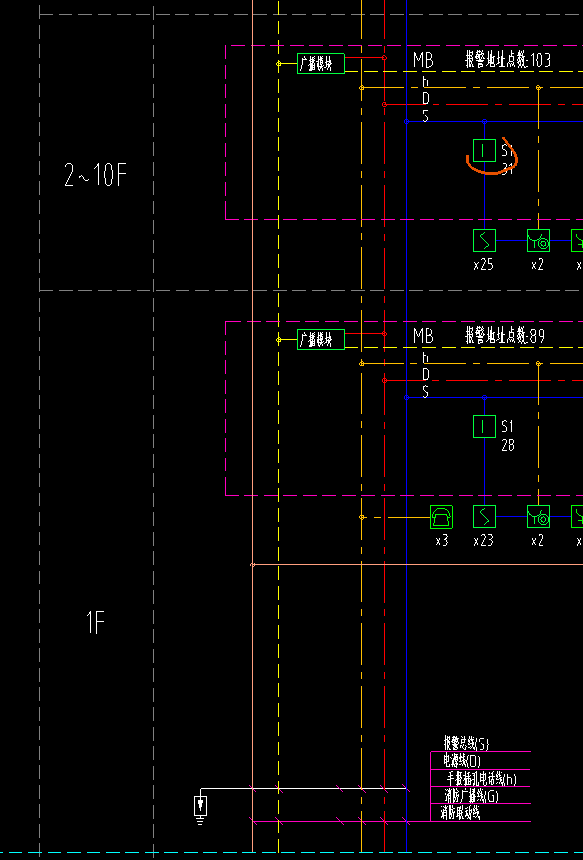
Task: Select the MB label next to 报警地址点数:89
Action: (x=423, y=336)
